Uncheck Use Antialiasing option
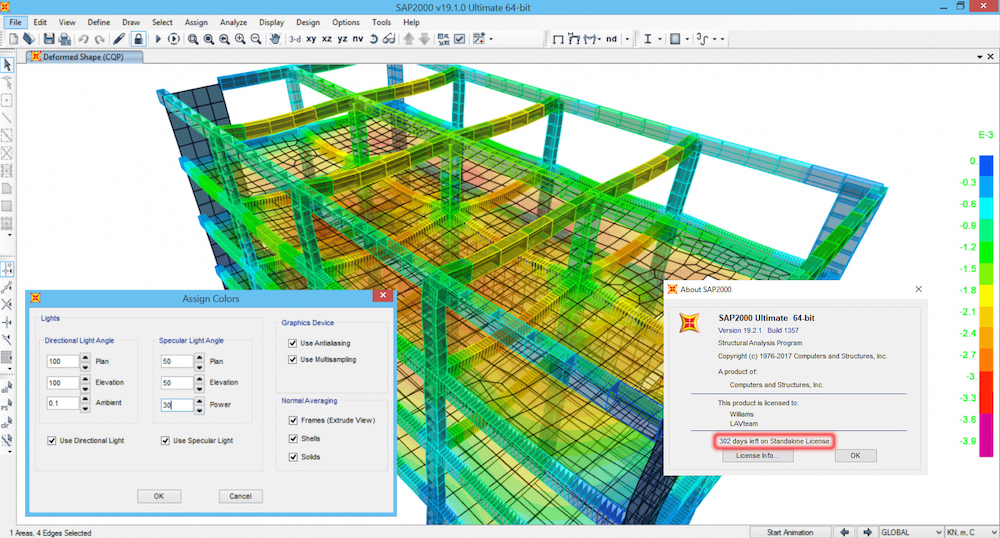1000x538 pixels. coord(293,343)
